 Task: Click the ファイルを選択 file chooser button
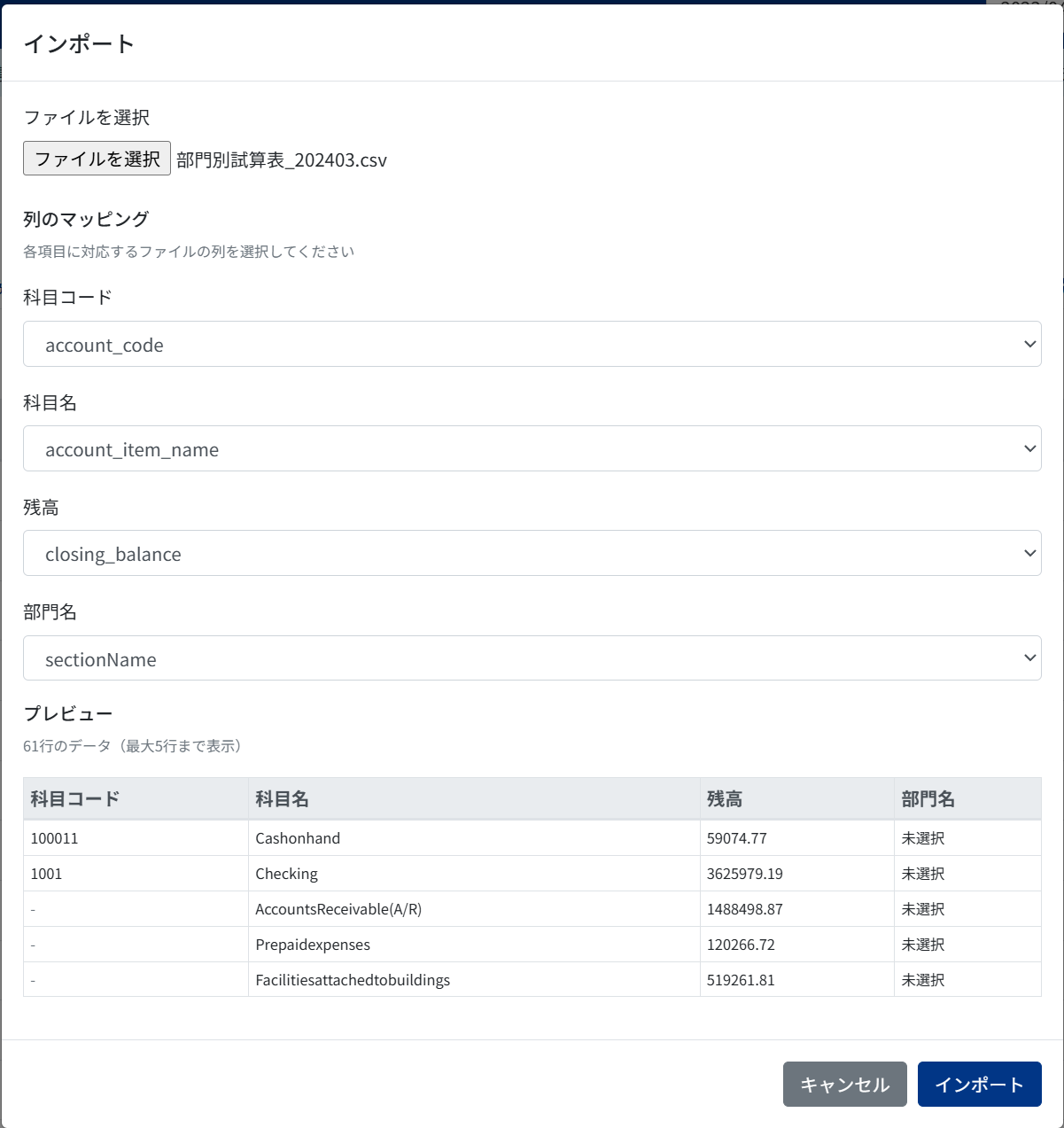[x=97, y=159]
